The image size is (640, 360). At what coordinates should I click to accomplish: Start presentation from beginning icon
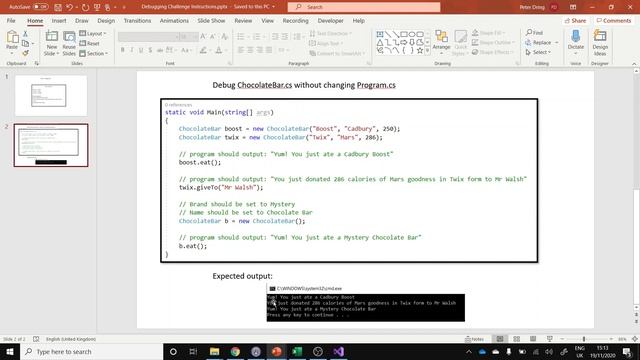(x=97, y=7)
